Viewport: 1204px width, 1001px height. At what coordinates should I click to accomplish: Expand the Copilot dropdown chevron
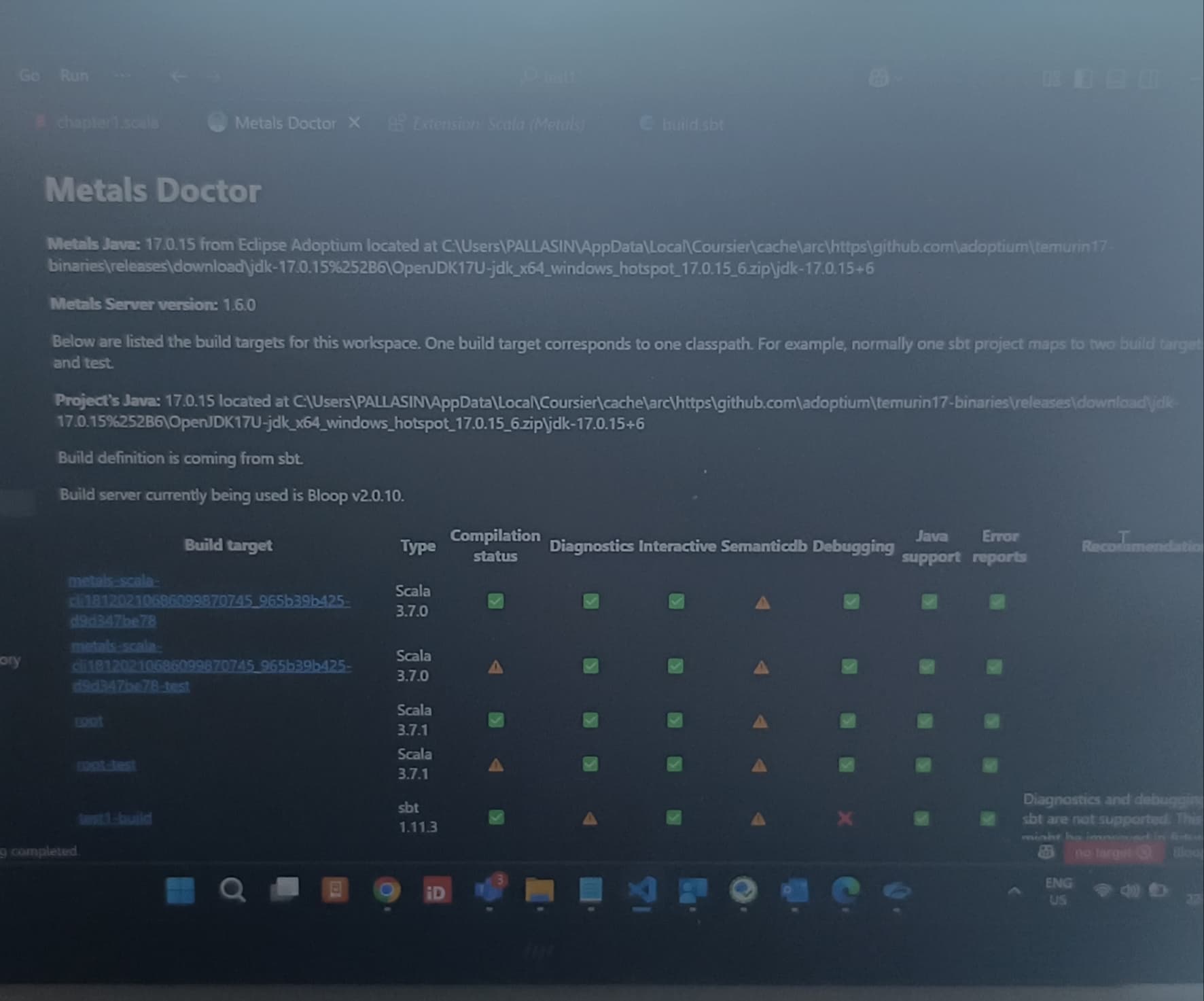[900, 79]
